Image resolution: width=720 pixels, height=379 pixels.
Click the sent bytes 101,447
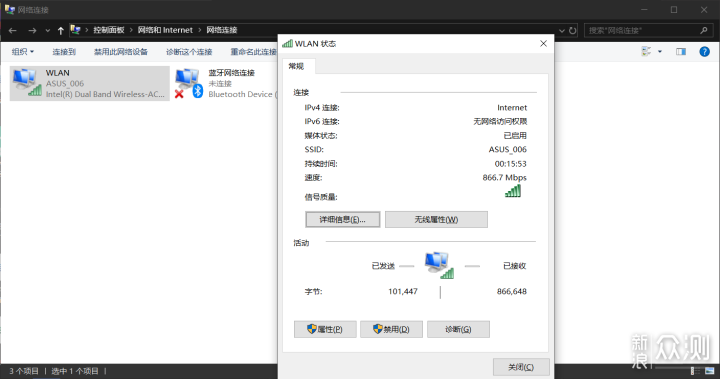click(403, 291)
